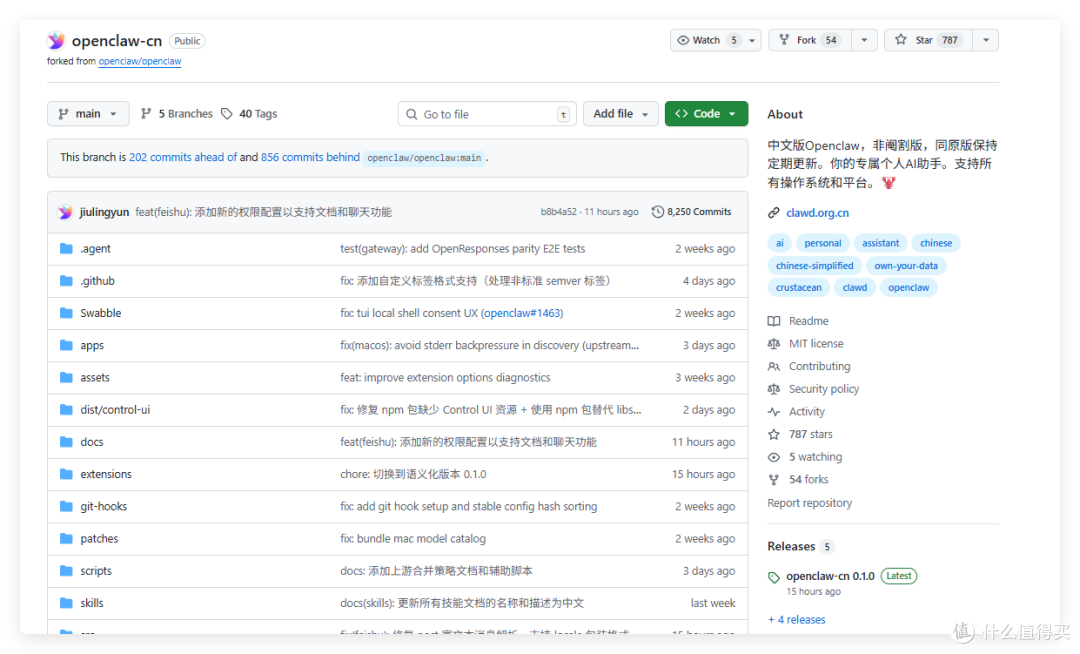Select the 'assistant' topic tag

pyautogui.click(x=880, y=243)
